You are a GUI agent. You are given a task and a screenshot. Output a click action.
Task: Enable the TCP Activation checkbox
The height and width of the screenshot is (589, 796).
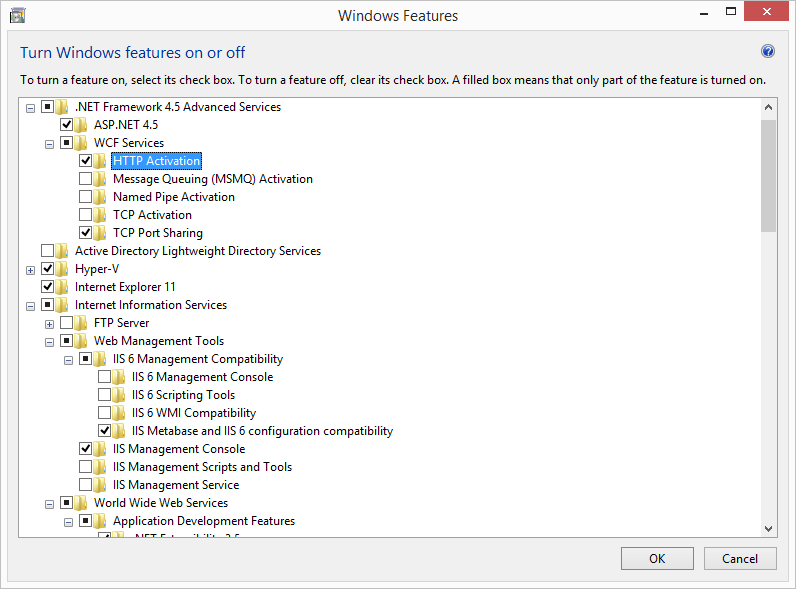coord(86,215)
